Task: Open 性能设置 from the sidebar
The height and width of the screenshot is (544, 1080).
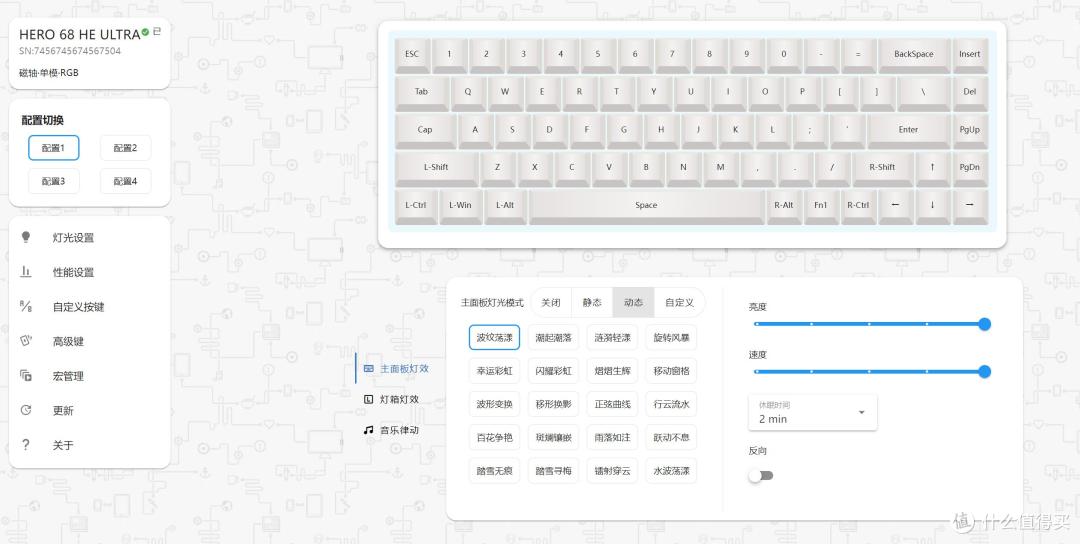Action: pyautogui.click(x=90, y=272)
